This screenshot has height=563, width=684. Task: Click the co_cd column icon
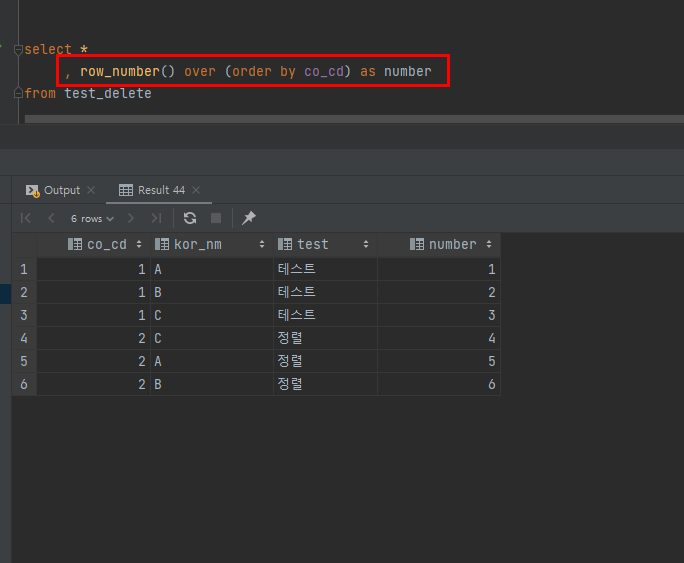75,244
